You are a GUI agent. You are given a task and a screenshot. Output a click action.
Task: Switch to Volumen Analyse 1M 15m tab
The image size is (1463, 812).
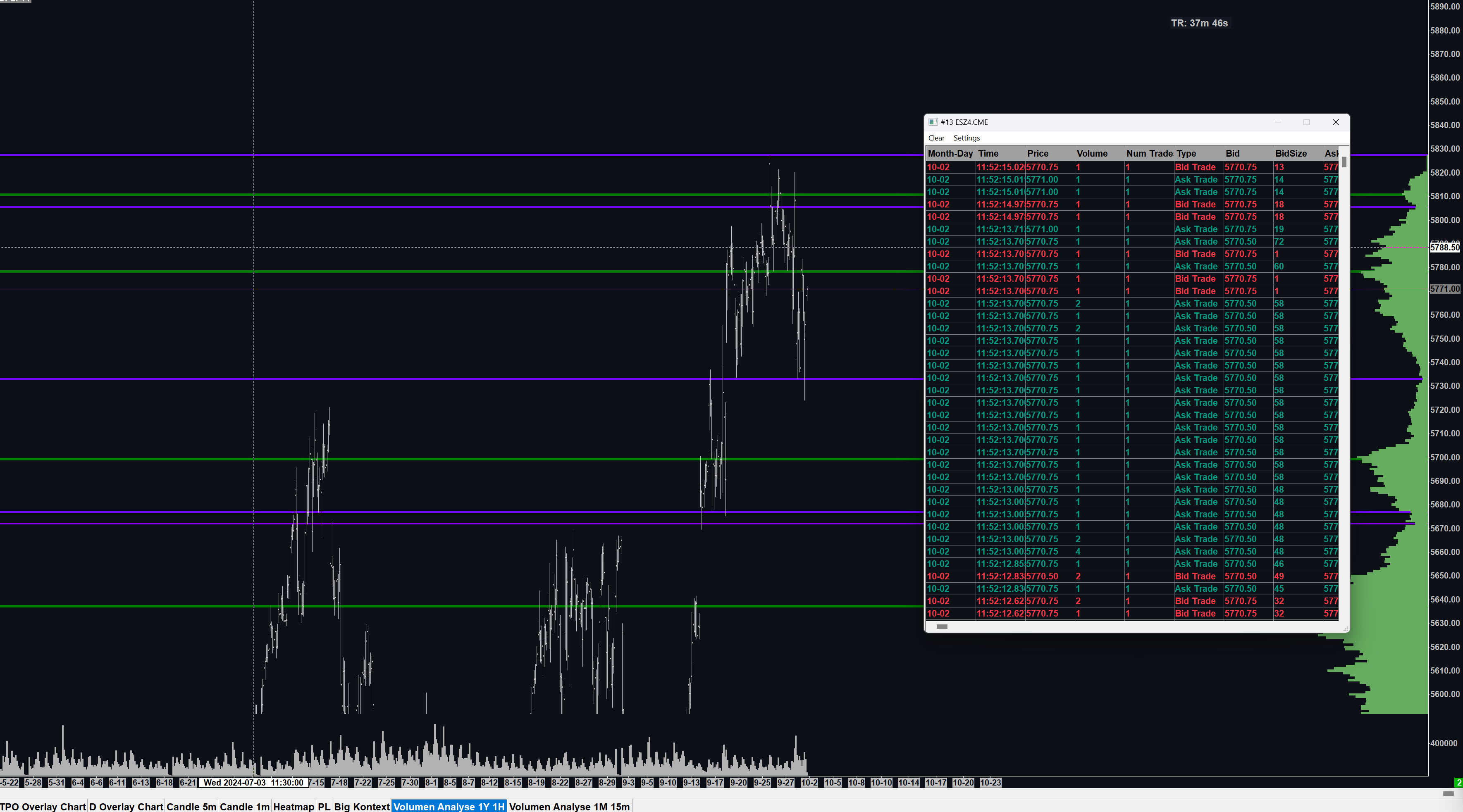[569, 806]
